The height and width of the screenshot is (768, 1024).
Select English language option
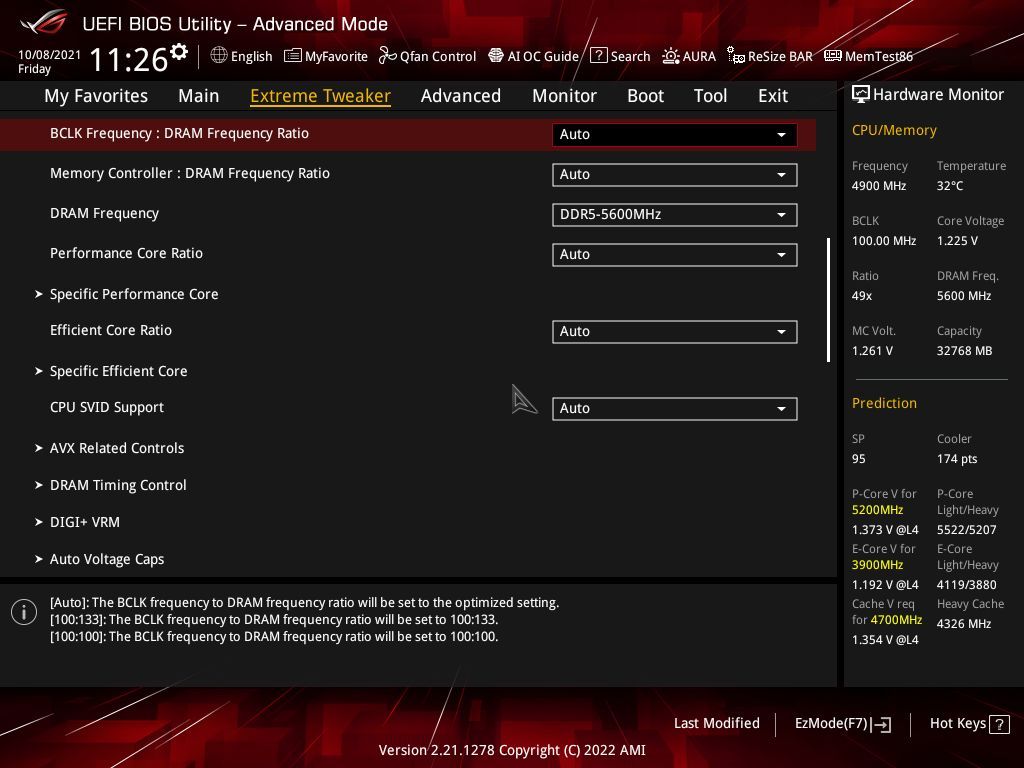click(x=251, y=57)
